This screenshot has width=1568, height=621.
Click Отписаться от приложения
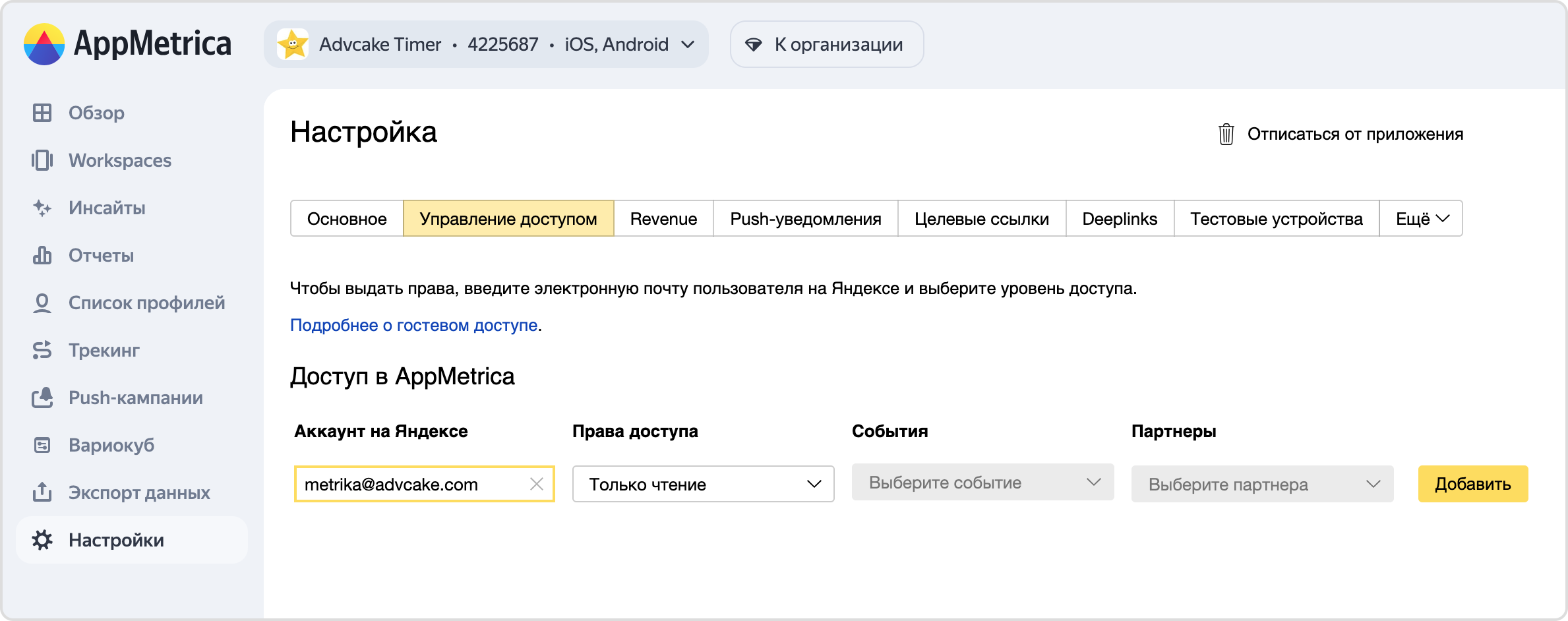1341,134
